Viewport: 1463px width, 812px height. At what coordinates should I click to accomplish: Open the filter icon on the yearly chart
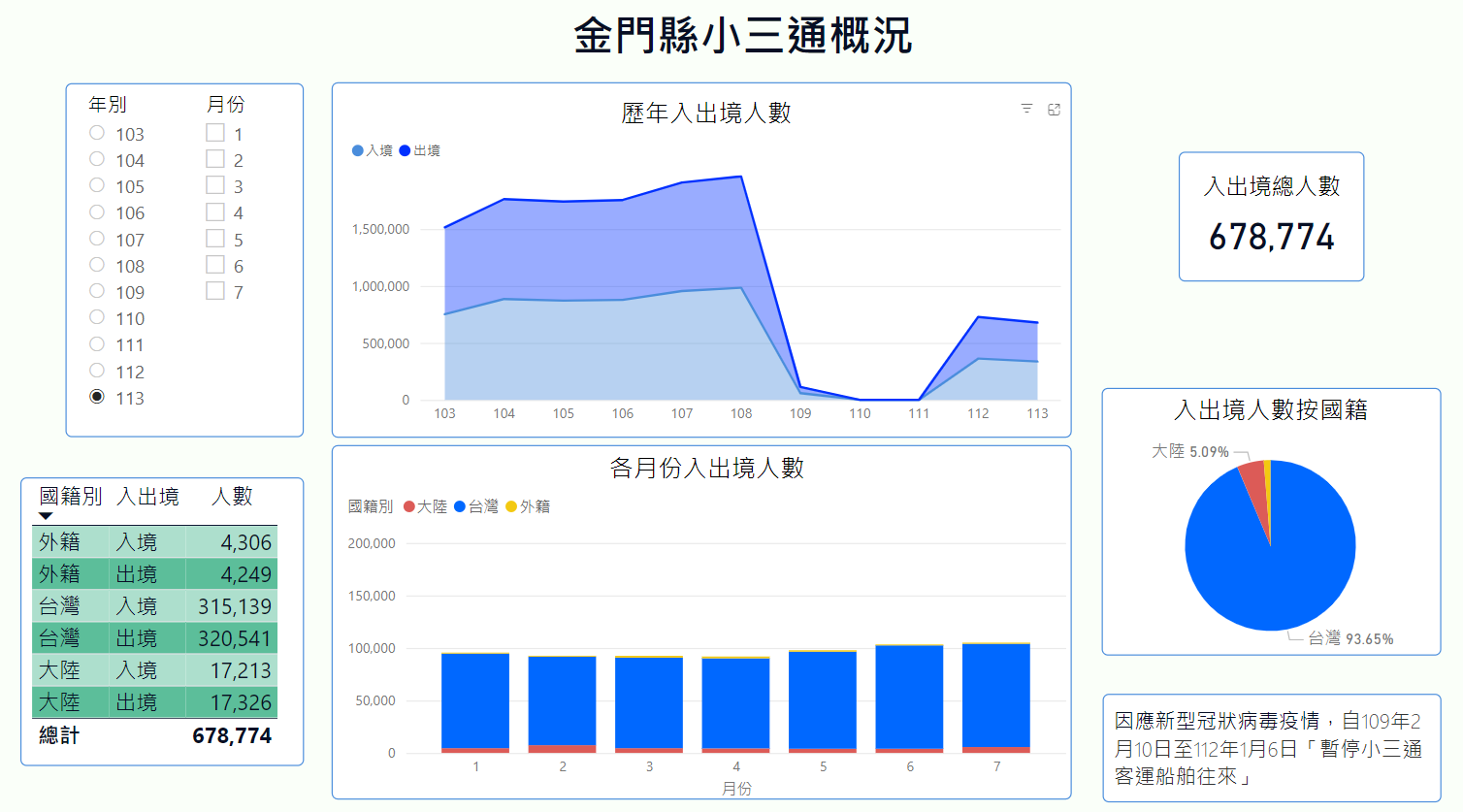click(x=1026, y=109)
